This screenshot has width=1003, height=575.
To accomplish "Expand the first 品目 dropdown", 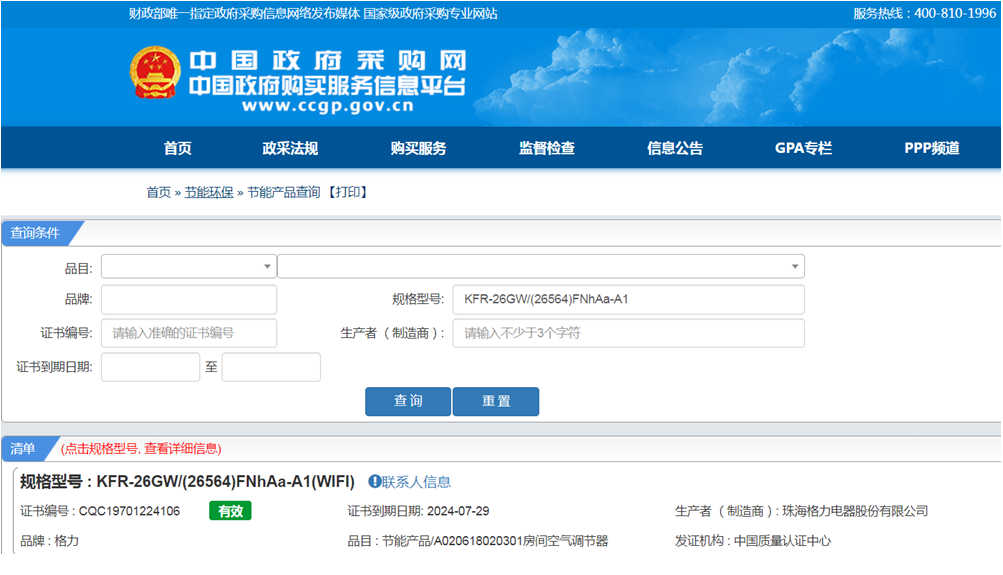I will coord(189,266).
